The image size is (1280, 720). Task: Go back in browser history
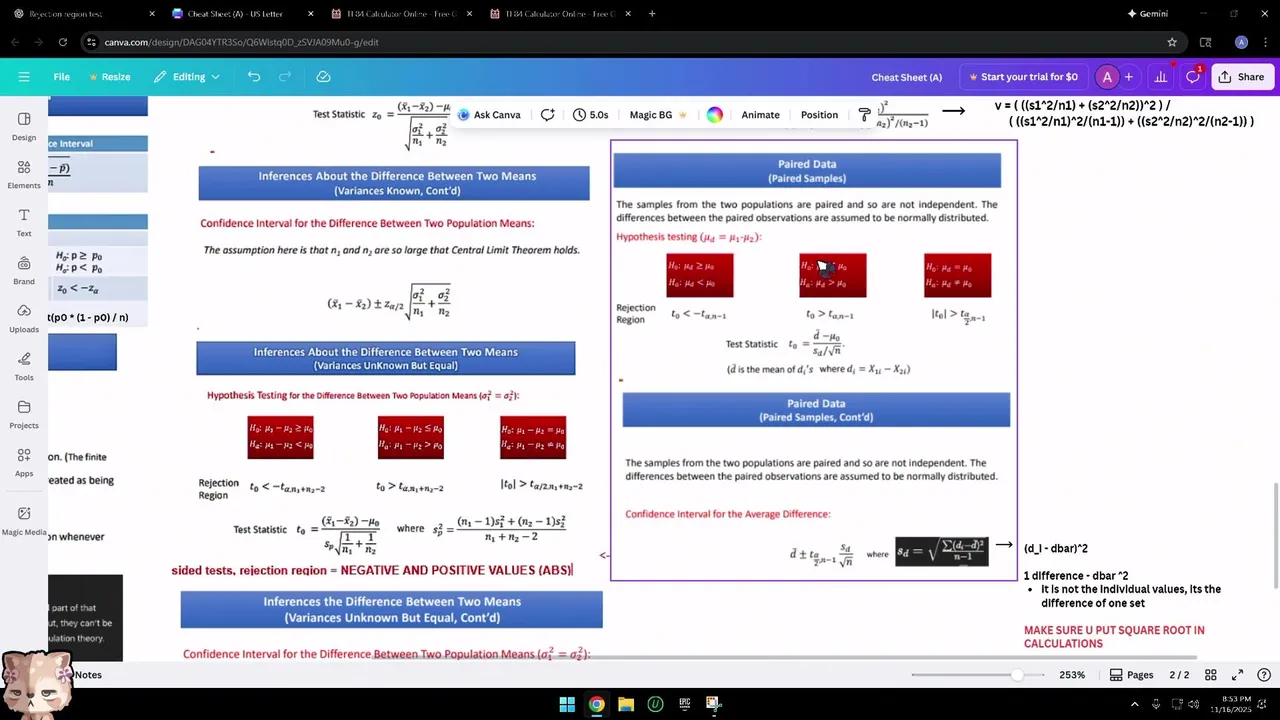tap(15, 42)
